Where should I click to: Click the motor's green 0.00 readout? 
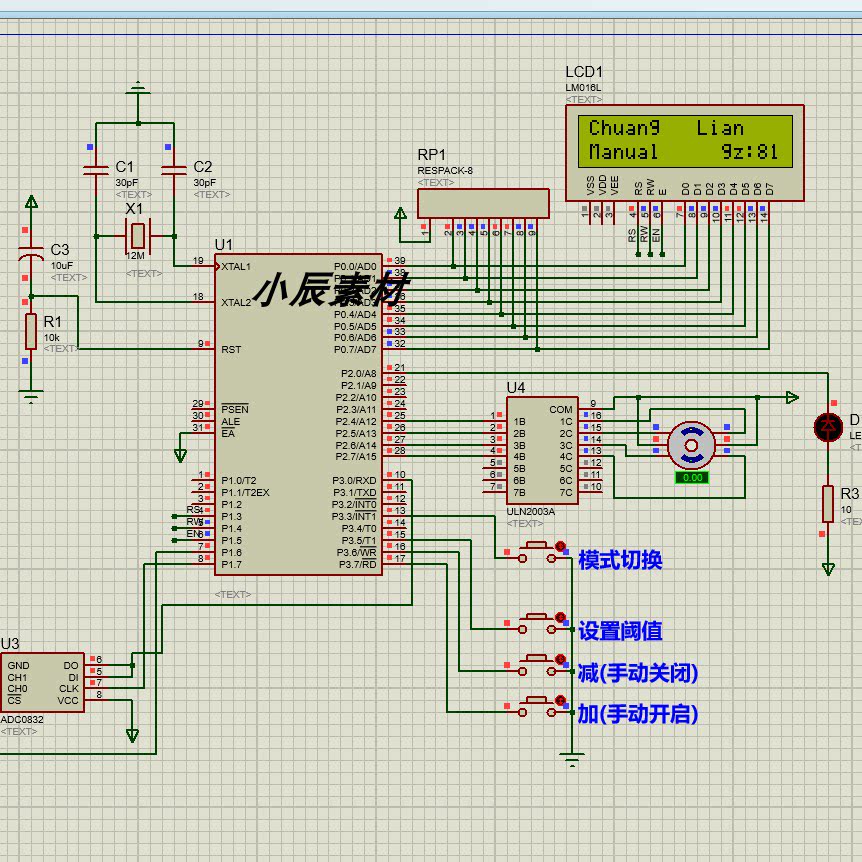point(692,478)
